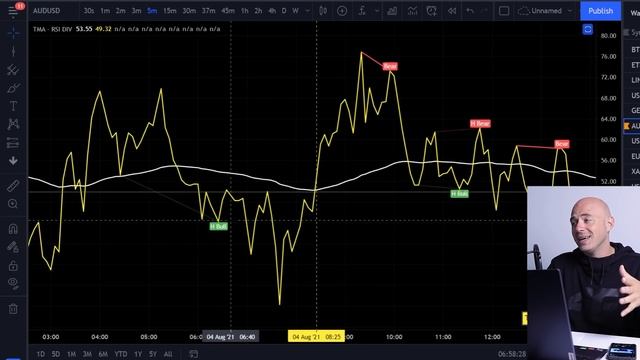
Task: Click the trash remove objects icon
Action: (x=13, y=309)
